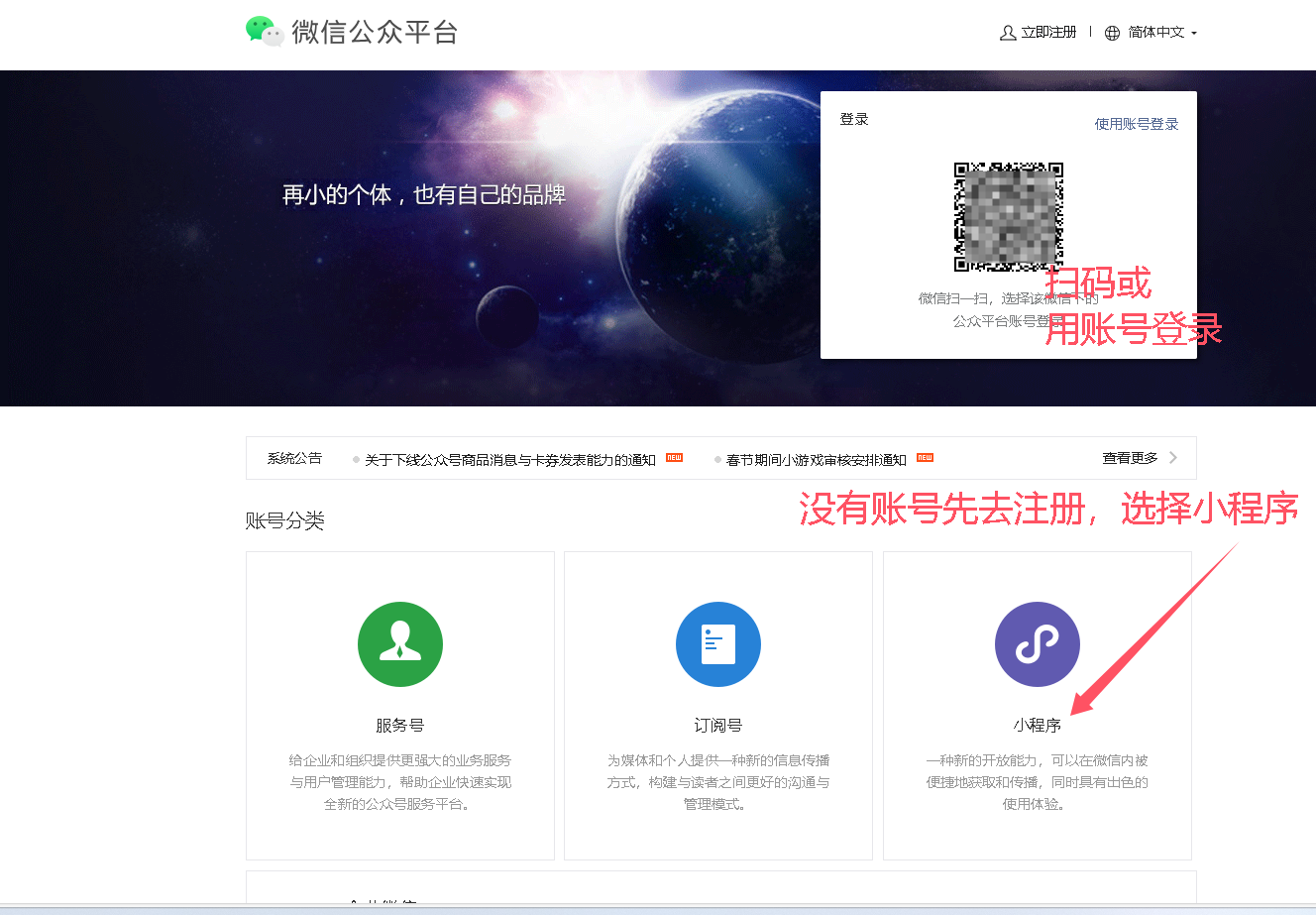1316x915 pixels.
Task: Click the 系统公告 label
Action: tap(294, 458)
